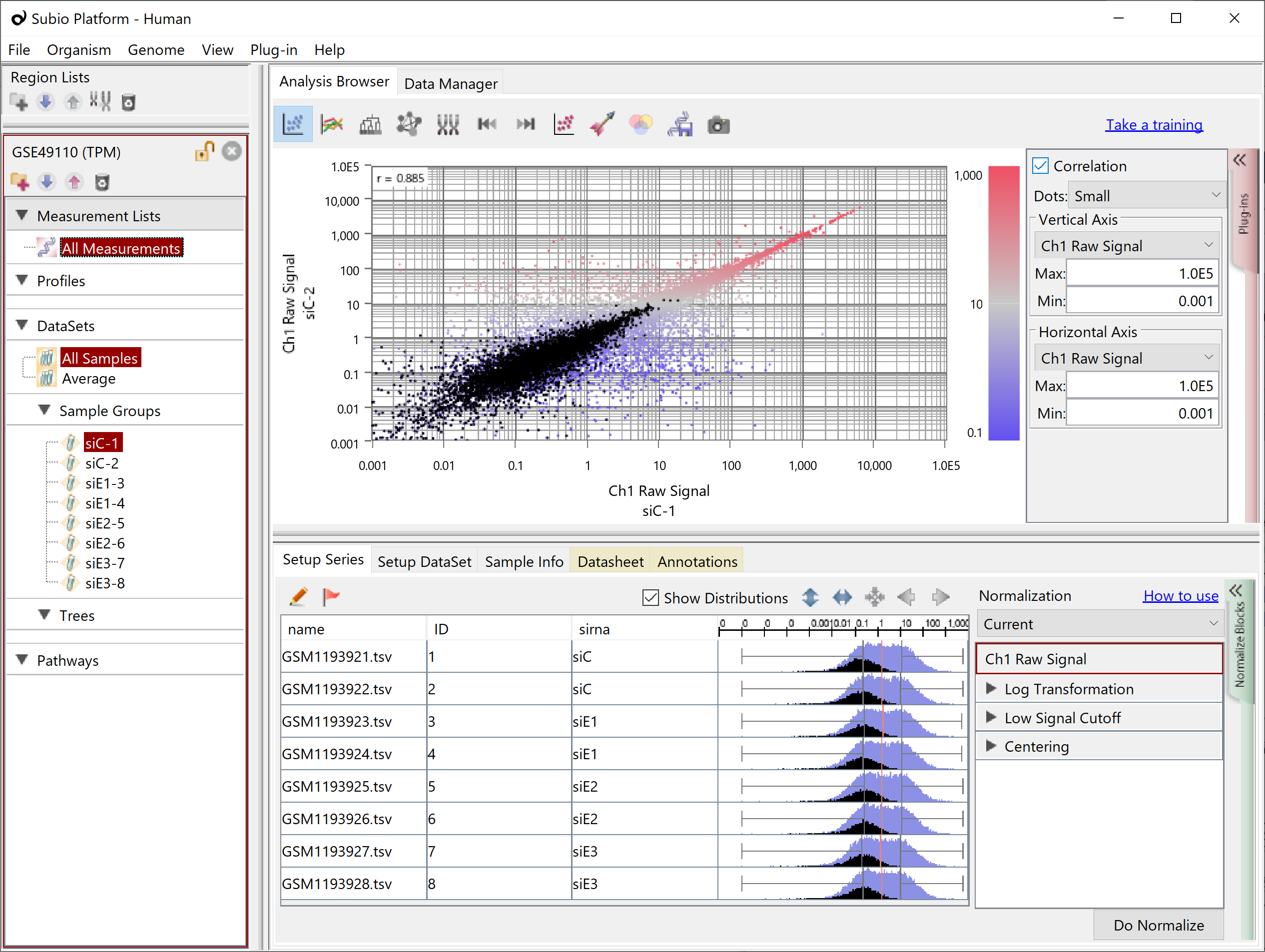Go to the previous sample
Screen dimensions: 1265x952
(487, 124)
